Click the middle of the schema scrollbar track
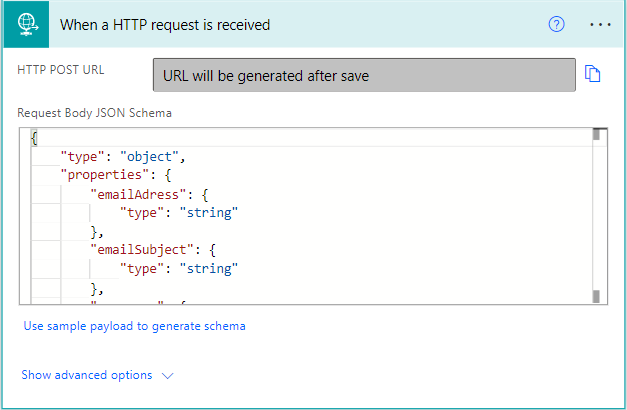 pos(597,215)
